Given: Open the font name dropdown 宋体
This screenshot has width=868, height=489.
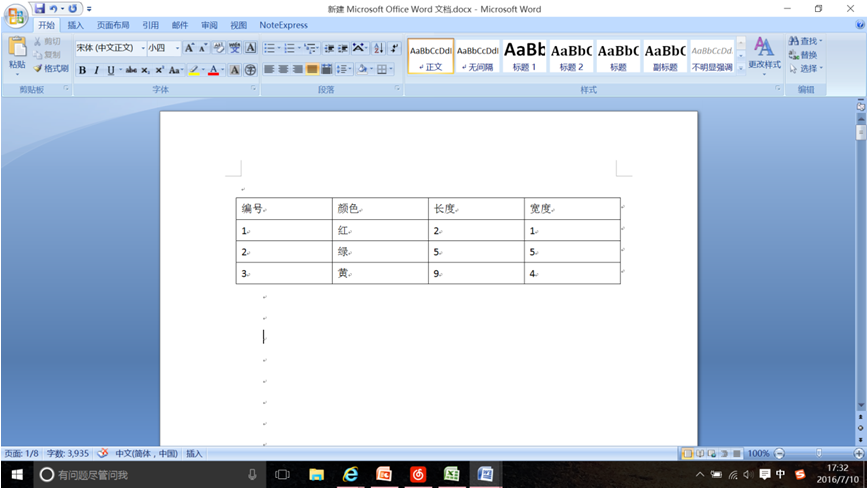Looking at the screenshot, I should tap(143, 48).
